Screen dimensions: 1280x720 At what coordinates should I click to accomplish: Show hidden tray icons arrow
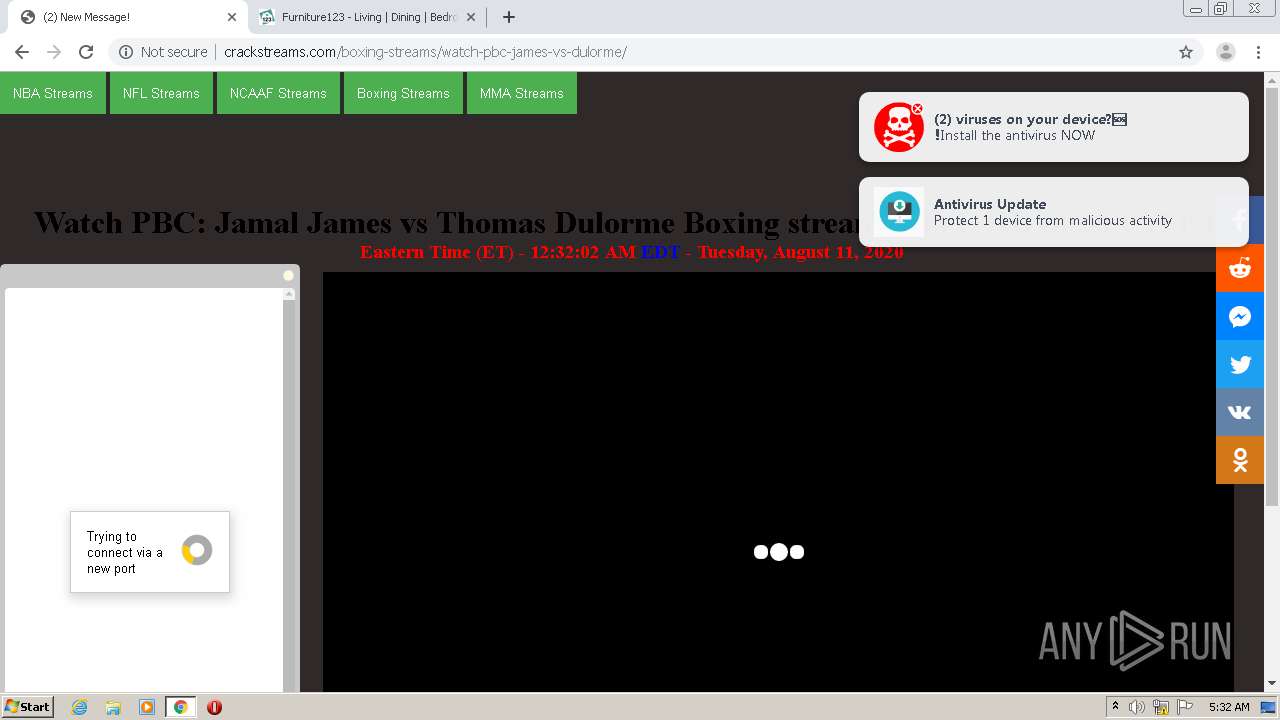point(1116,707)
